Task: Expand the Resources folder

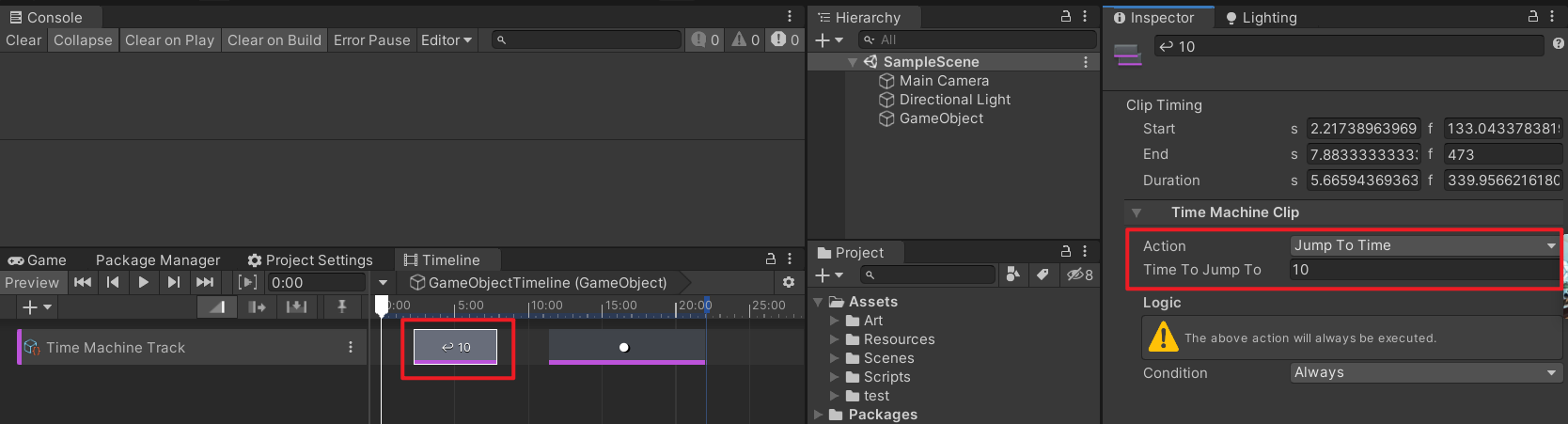Action: click(834, 339)
